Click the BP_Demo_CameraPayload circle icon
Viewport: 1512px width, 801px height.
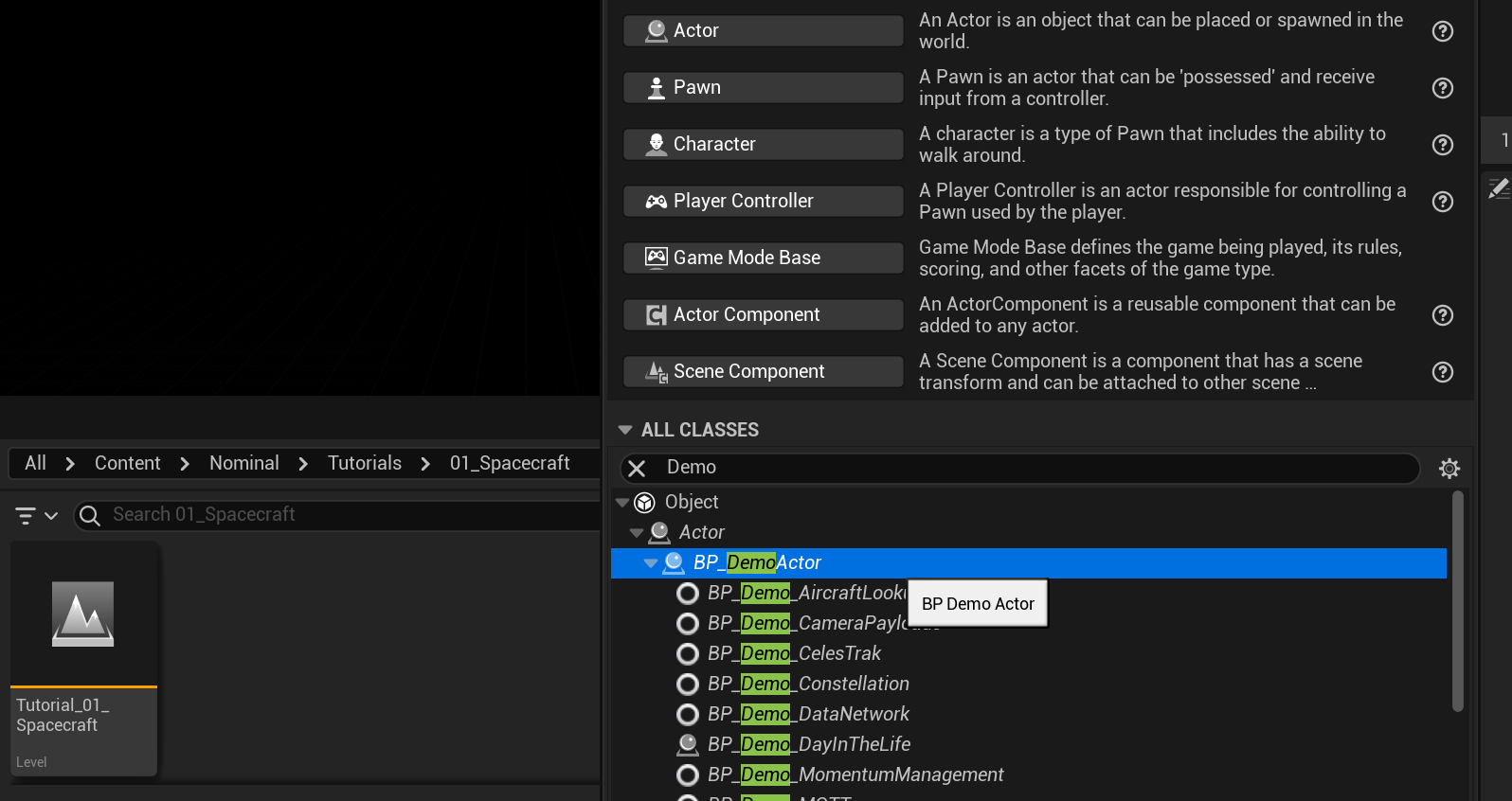pos(688,624)
